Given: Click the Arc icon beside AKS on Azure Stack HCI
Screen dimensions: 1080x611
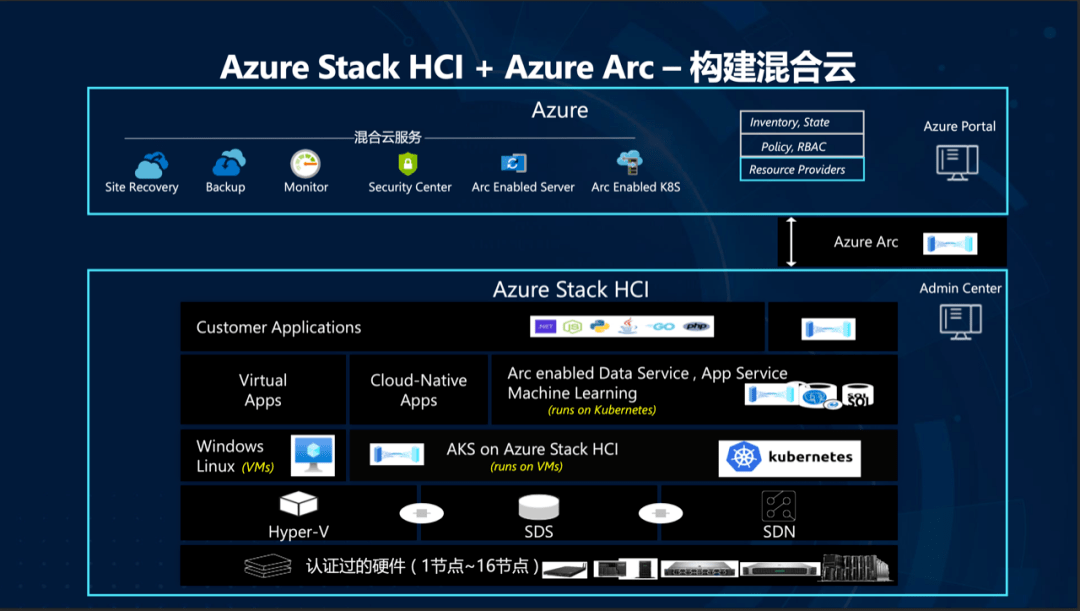Looking at the screenshot, I should [x=397, y=455].
